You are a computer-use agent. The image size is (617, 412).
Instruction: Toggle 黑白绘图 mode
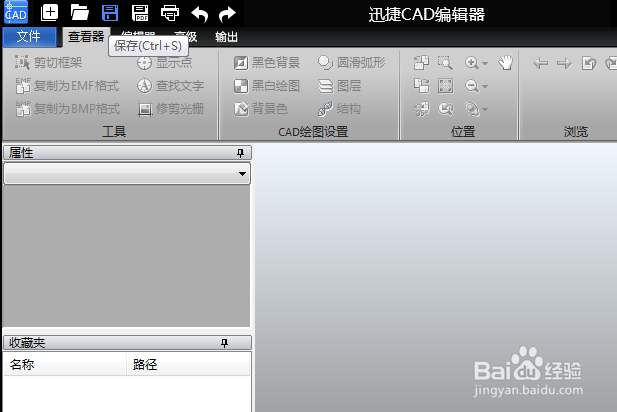tap(267, 85)
